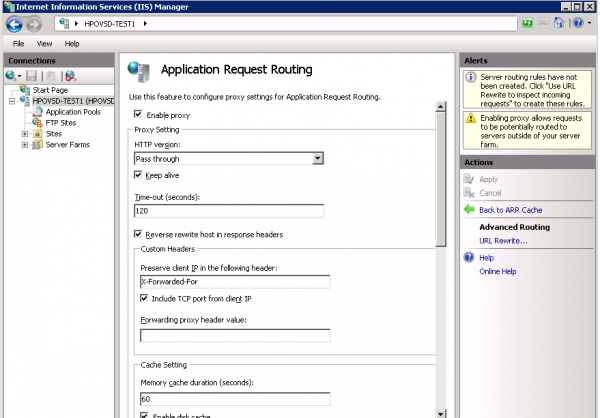Select the HPOVSD-TEST1 server node in tree
600x418 pixels.
73,101
